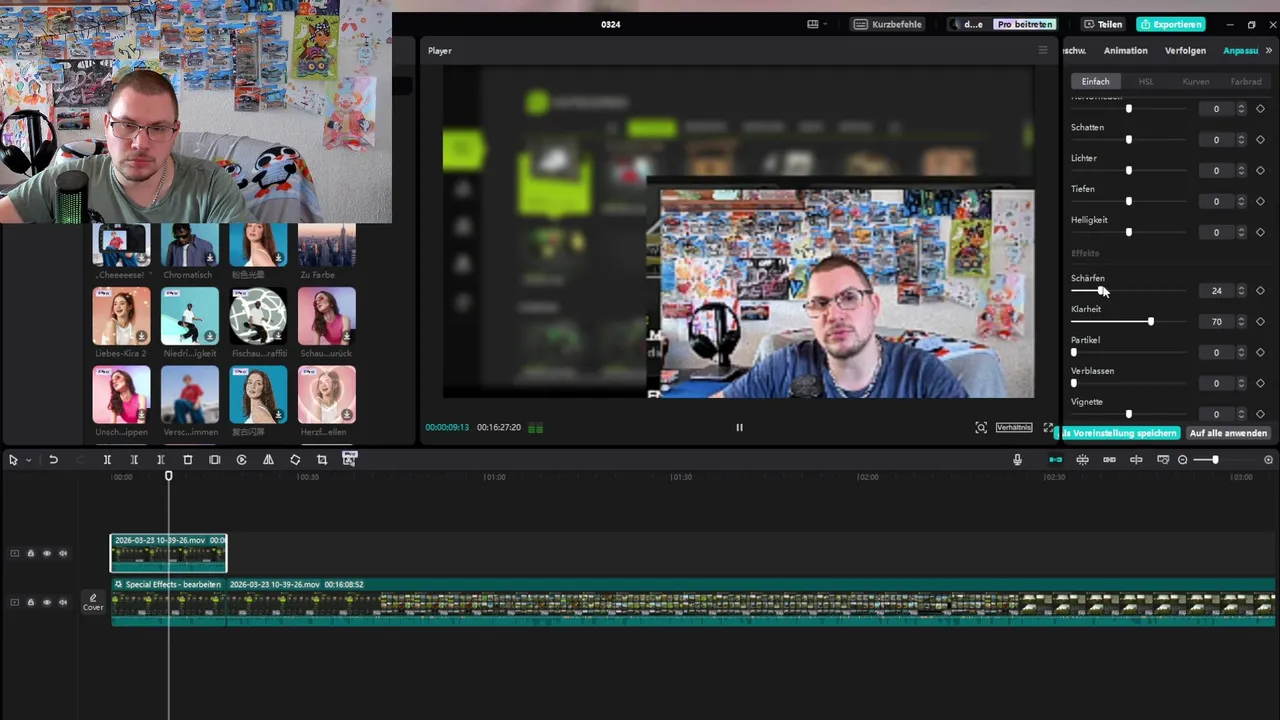The image size is (1280, 720).
Task: Click the timeline zoom slider handle
Action: (1215, 460)
